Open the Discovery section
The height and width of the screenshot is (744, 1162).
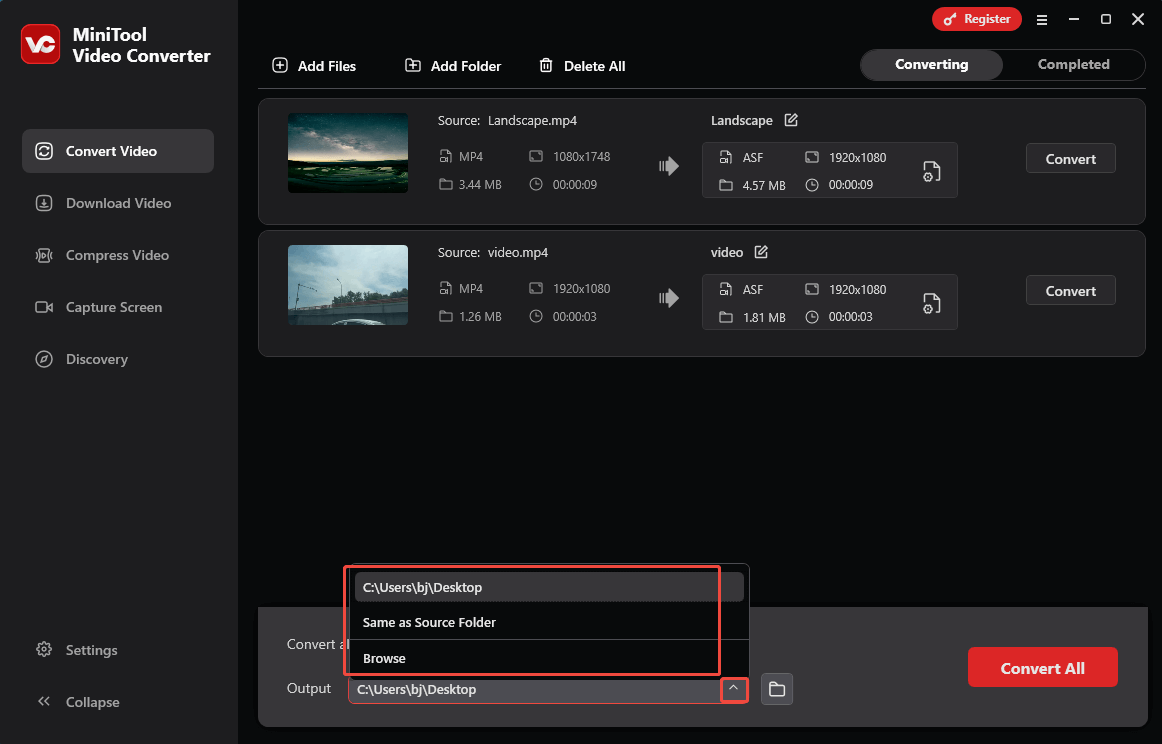click(x=82, y=359)
